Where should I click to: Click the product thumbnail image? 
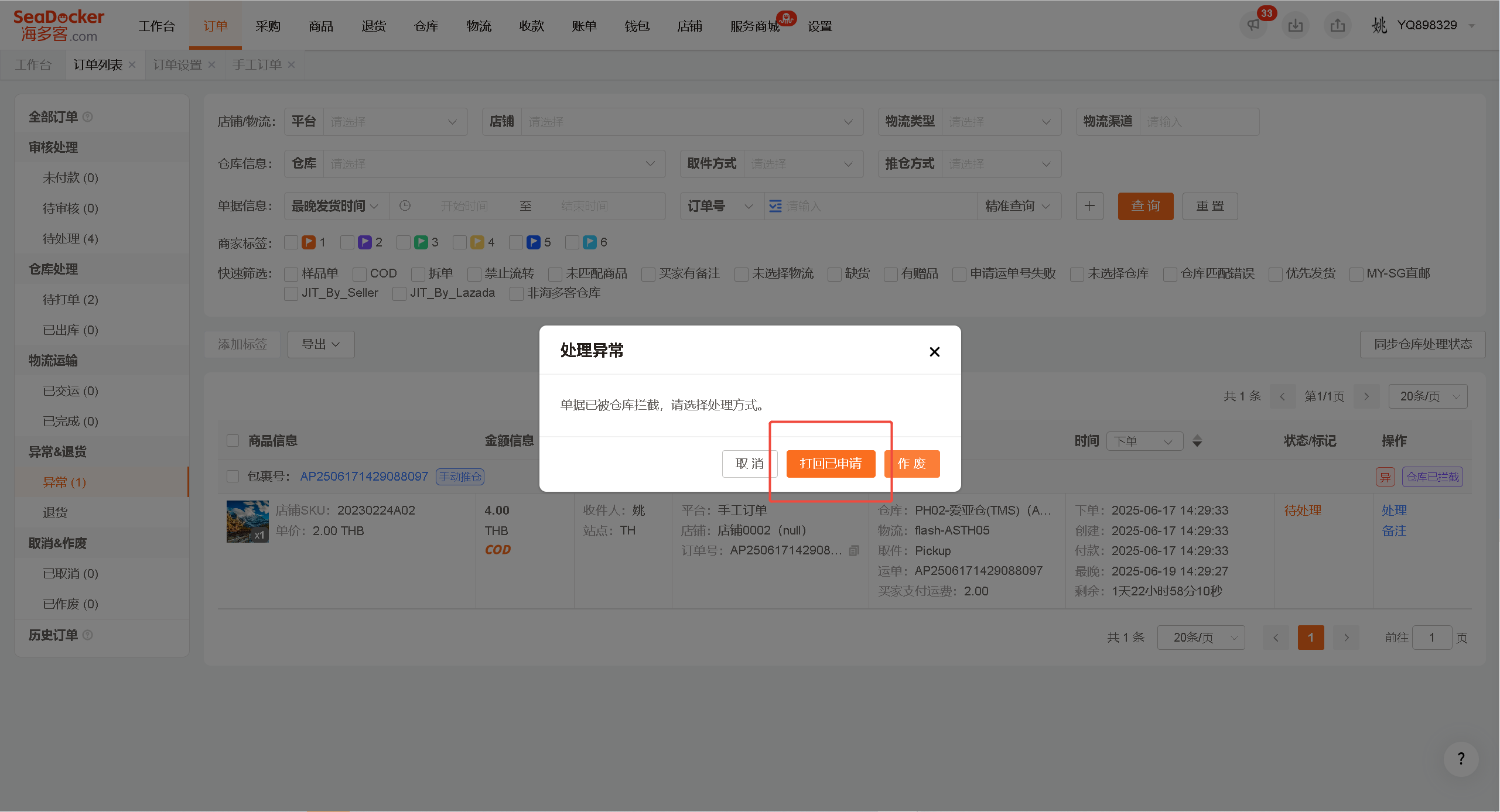pos(248,521)
